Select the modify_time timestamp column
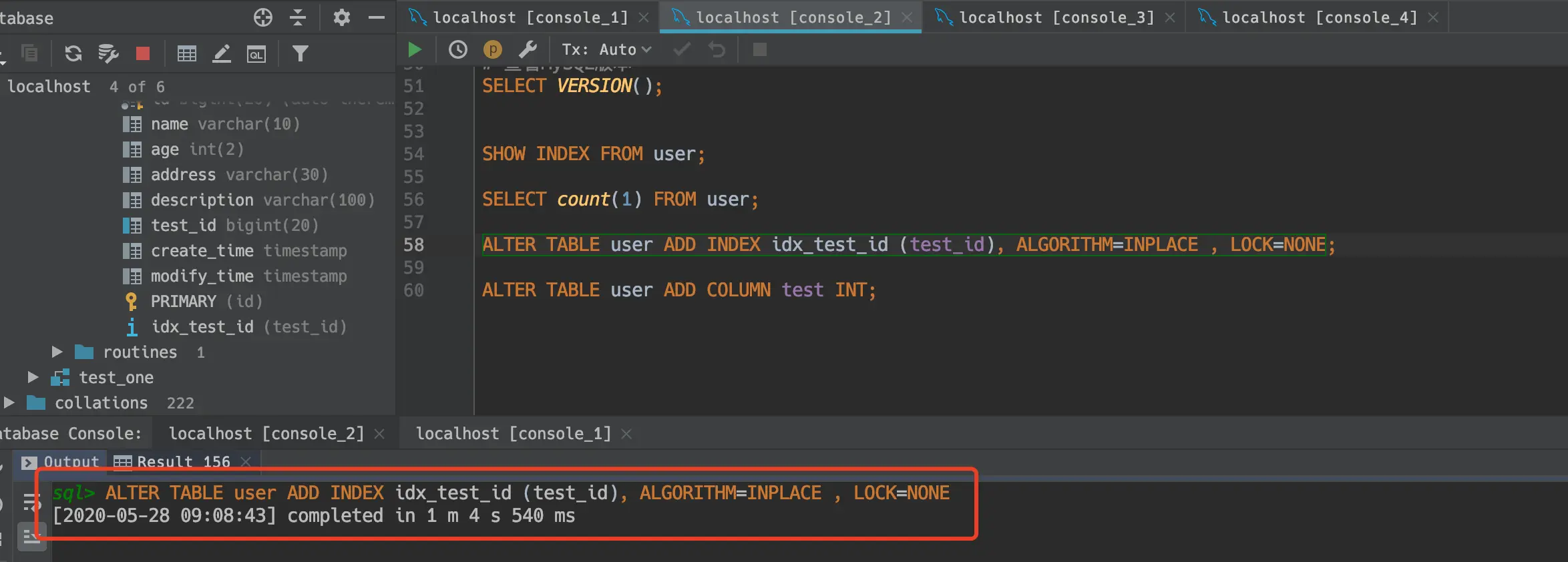The image size is (1568, 562). (235, 276)
